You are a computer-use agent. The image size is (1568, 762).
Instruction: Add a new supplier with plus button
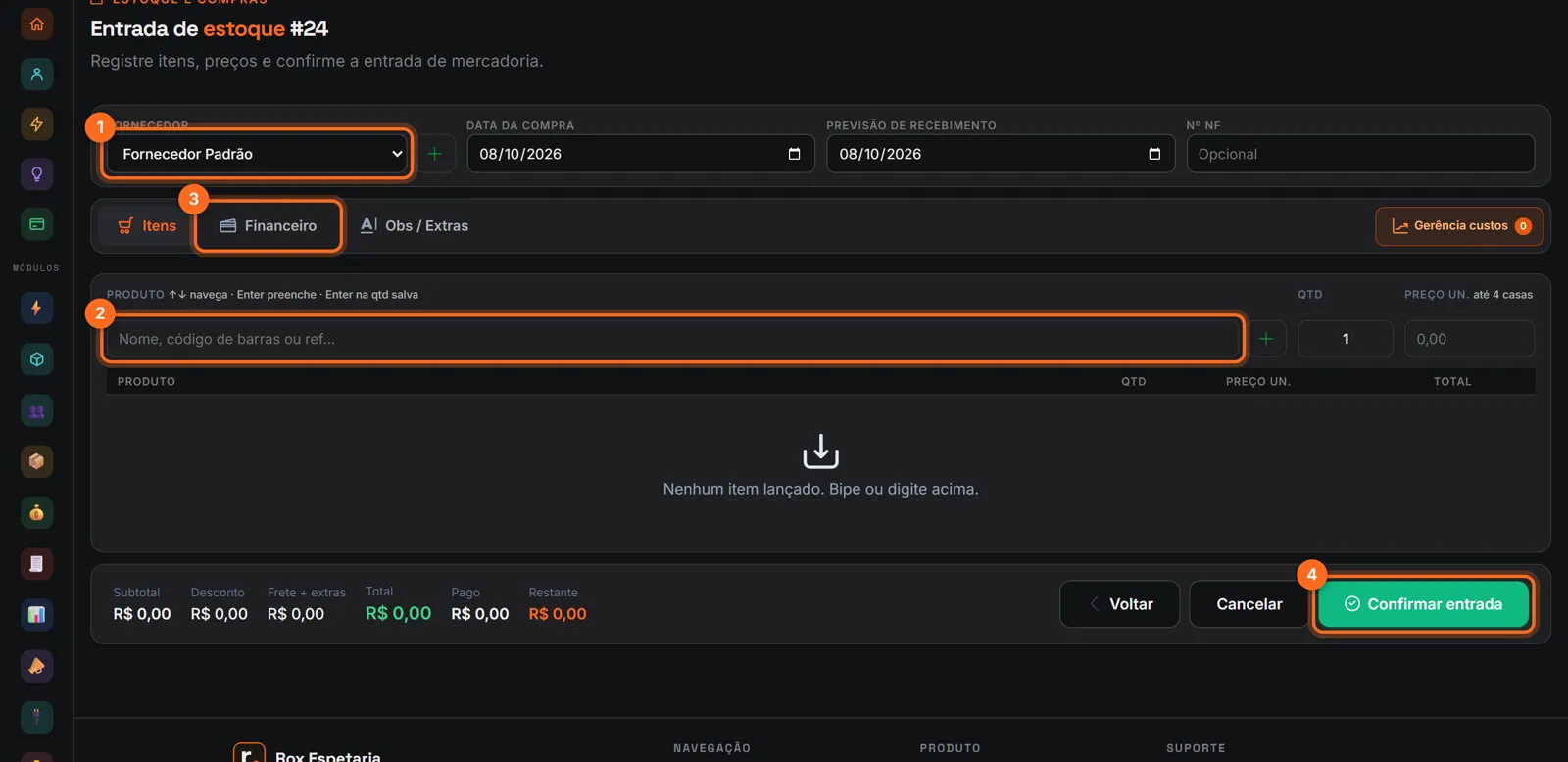pos(434,154)
